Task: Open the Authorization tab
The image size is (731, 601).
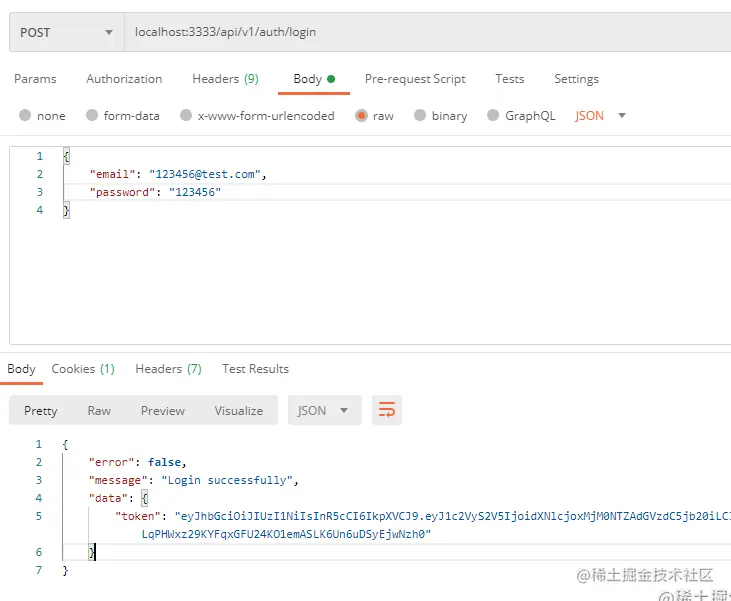Action: point(124,79)
